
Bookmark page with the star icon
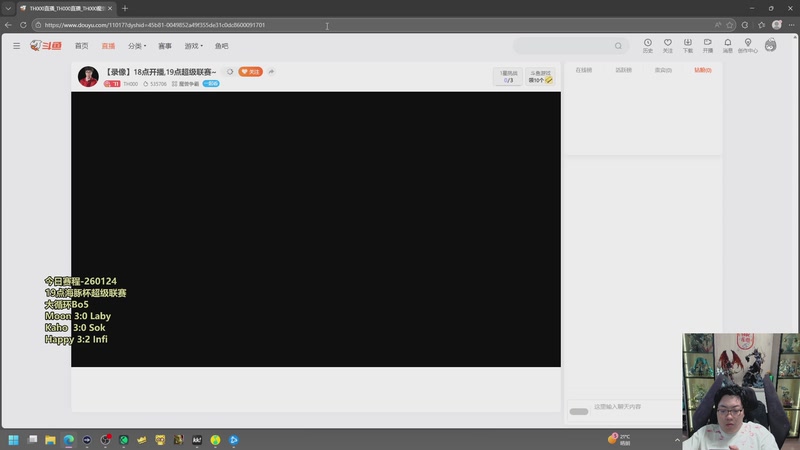[730, 24]
